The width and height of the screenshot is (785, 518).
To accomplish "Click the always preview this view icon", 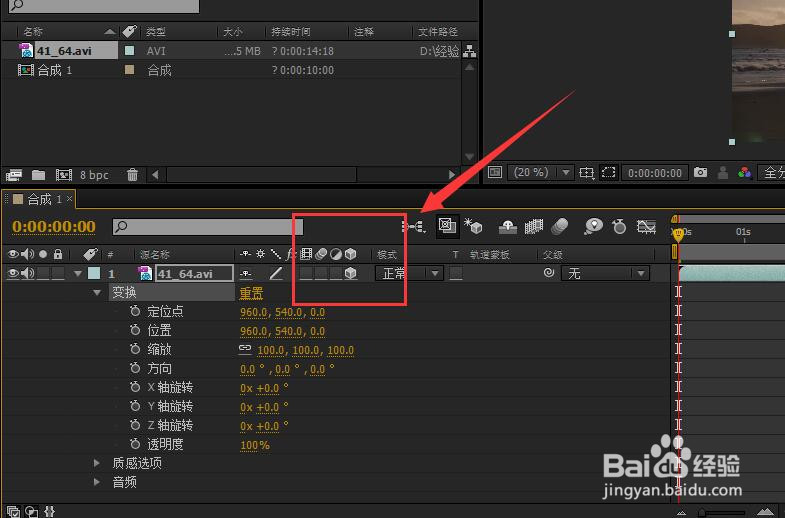I will [x=495, y=173].
